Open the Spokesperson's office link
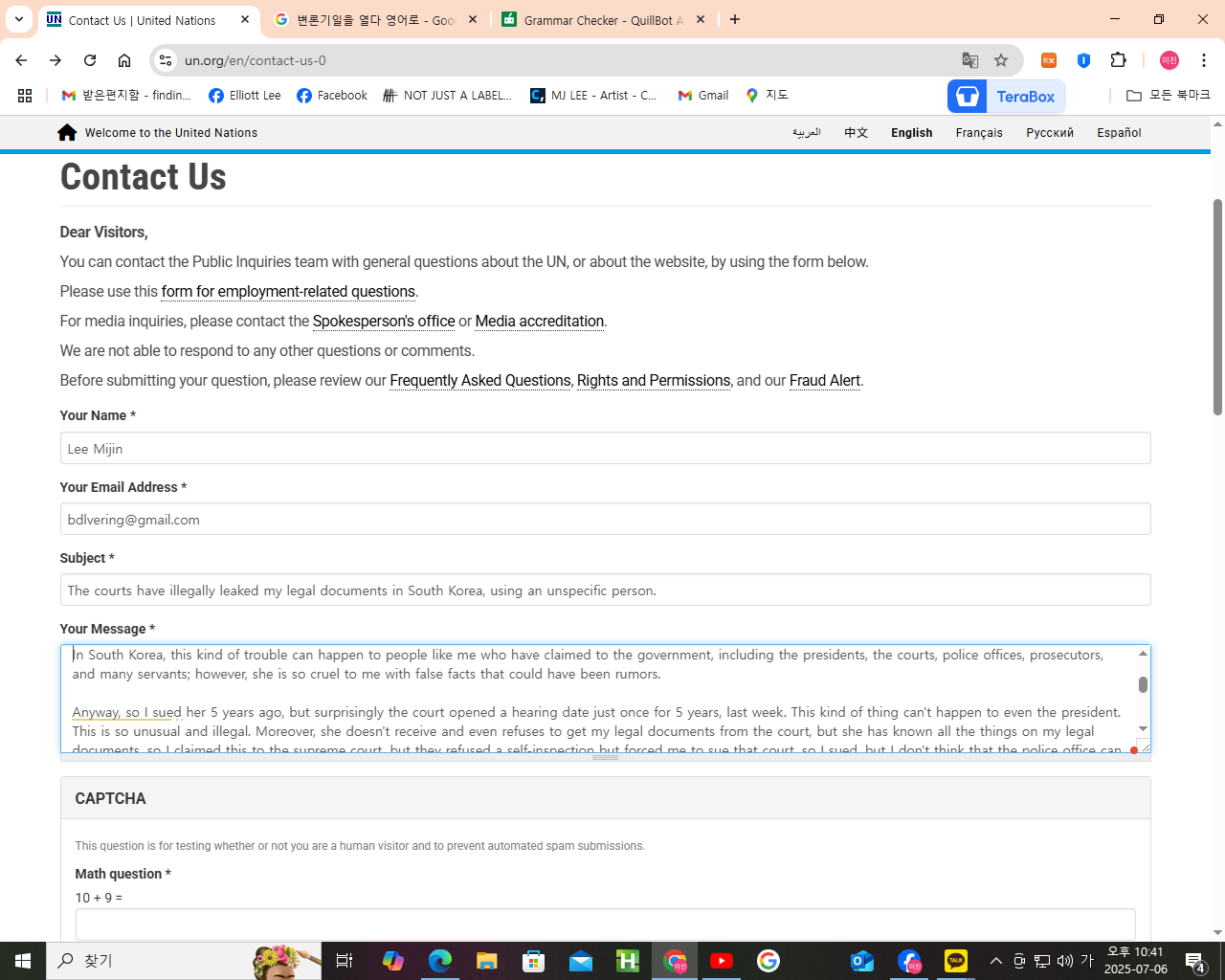The image size is (1225, 980). pyautogui.click(x=384, y=322)
